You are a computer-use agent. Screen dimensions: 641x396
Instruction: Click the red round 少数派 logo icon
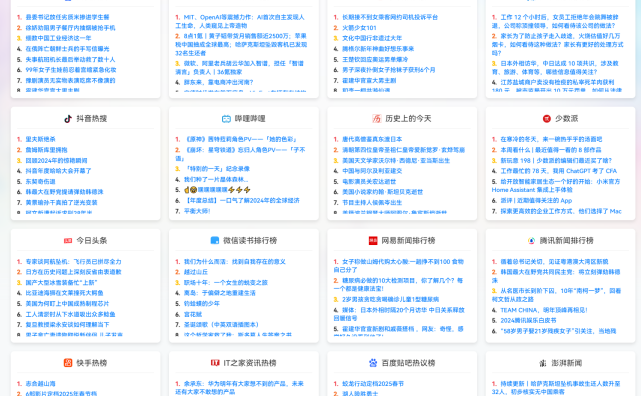pyautogui.click(x=547, y=119)
